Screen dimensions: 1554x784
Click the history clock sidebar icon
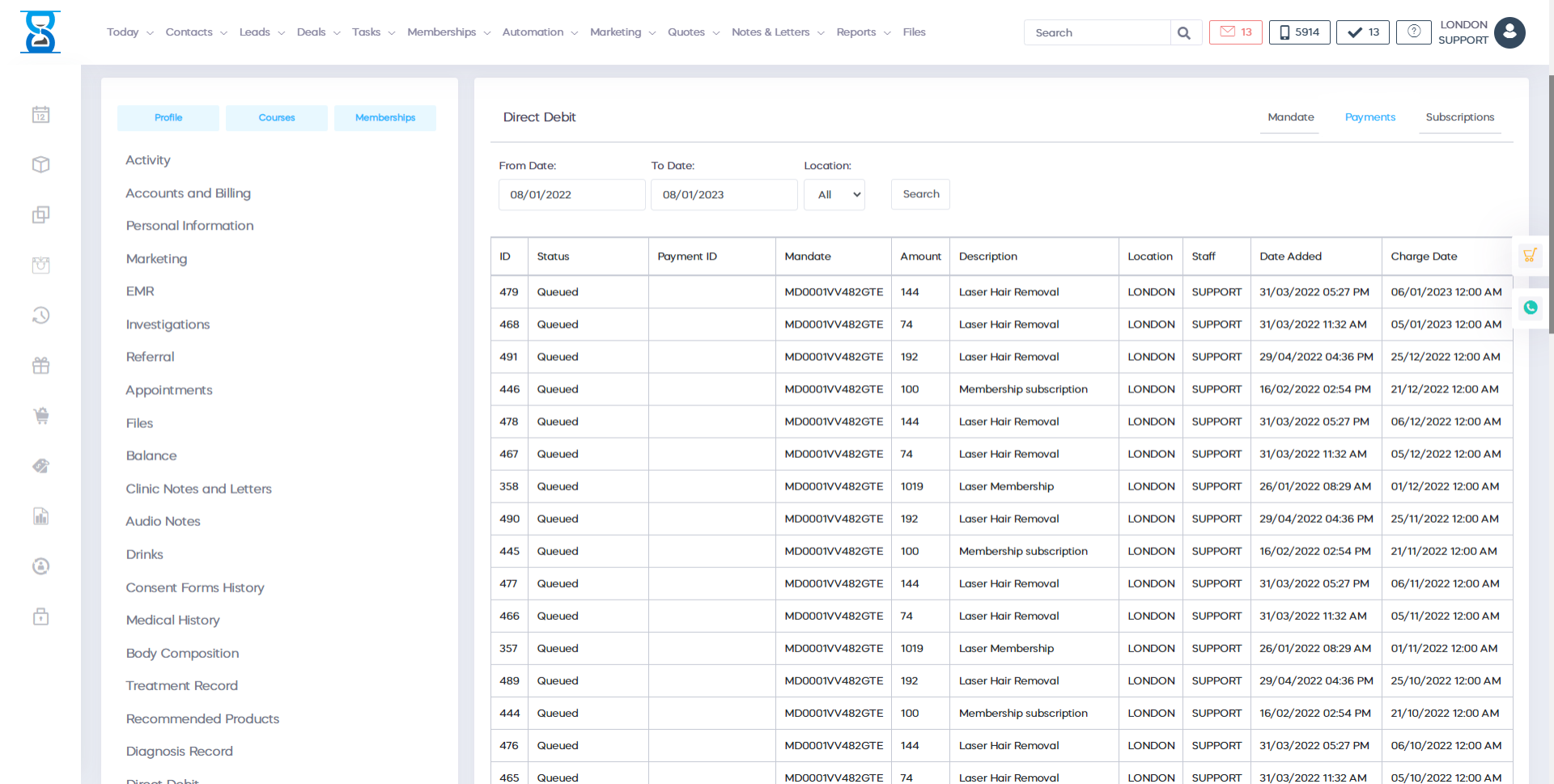(40, 316)
